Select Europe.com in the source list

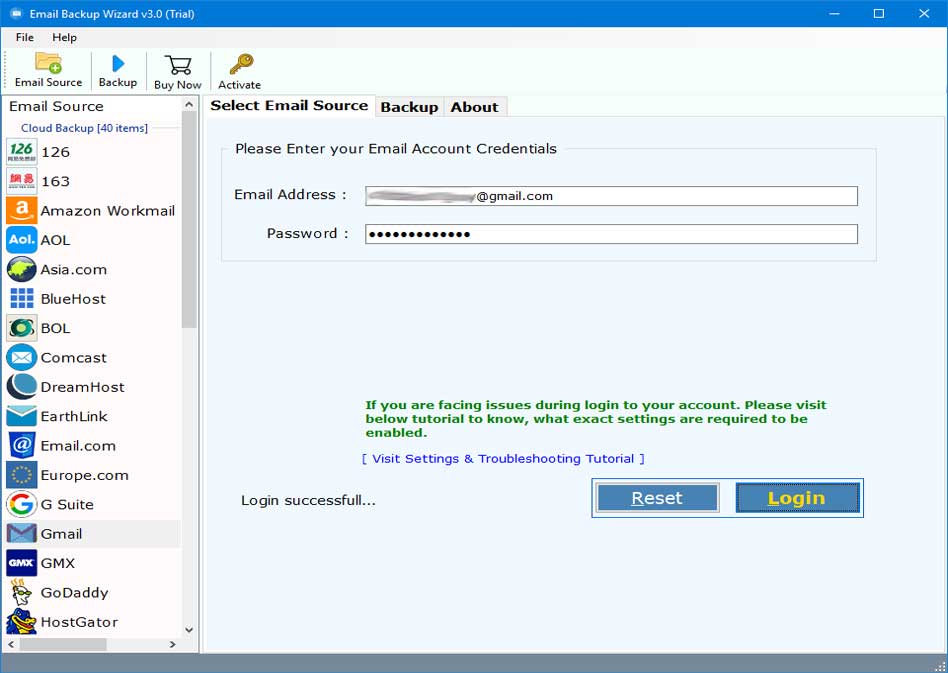(x=93, y=475)
